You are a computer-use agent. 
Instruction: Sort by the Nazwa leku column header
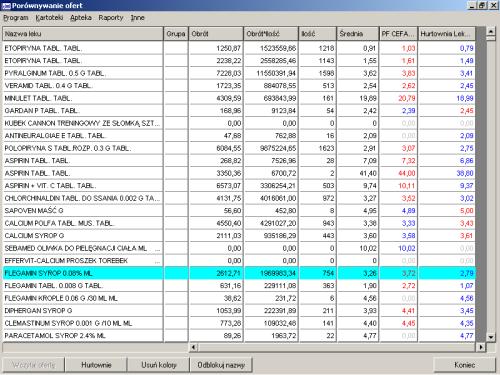pyautogui.click(x=83, y=34)
